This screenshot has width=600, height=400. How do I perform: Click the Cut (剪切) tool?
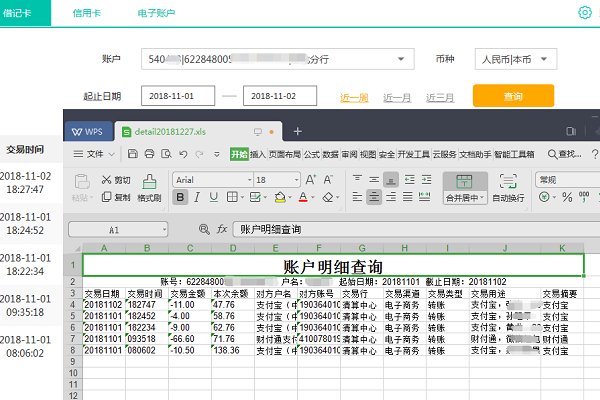coord(116,180)
